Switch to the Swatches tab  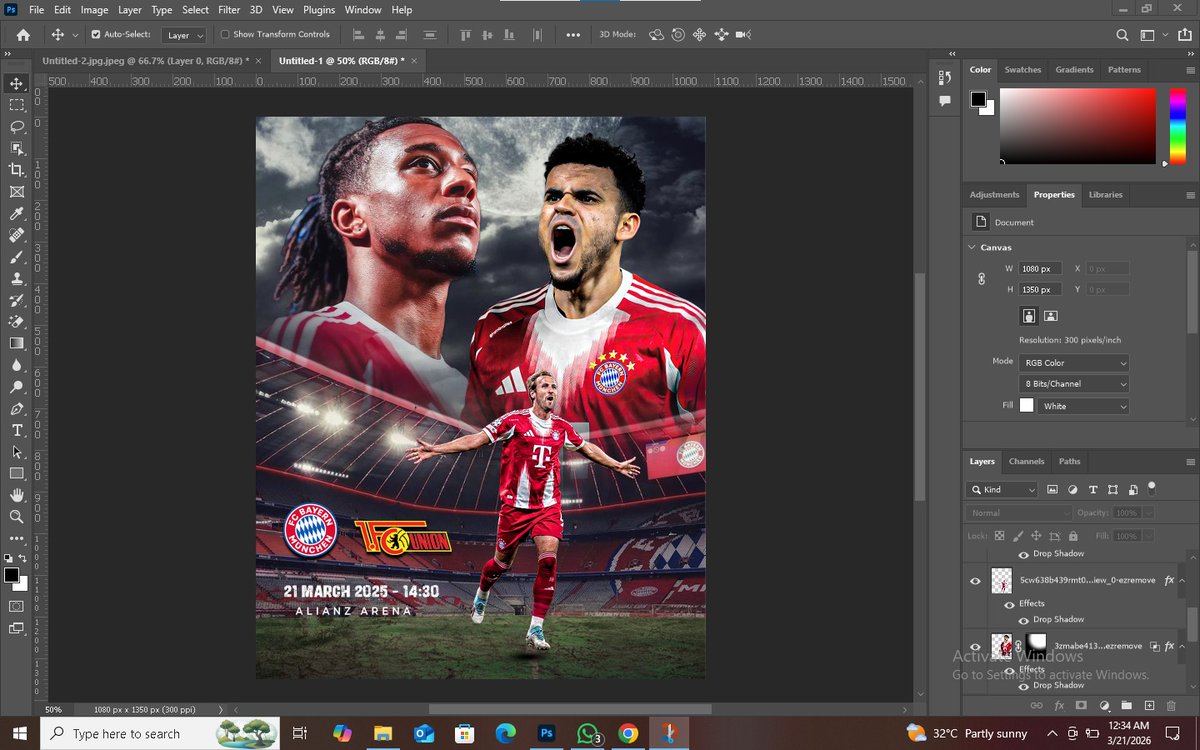[1023, 70]
